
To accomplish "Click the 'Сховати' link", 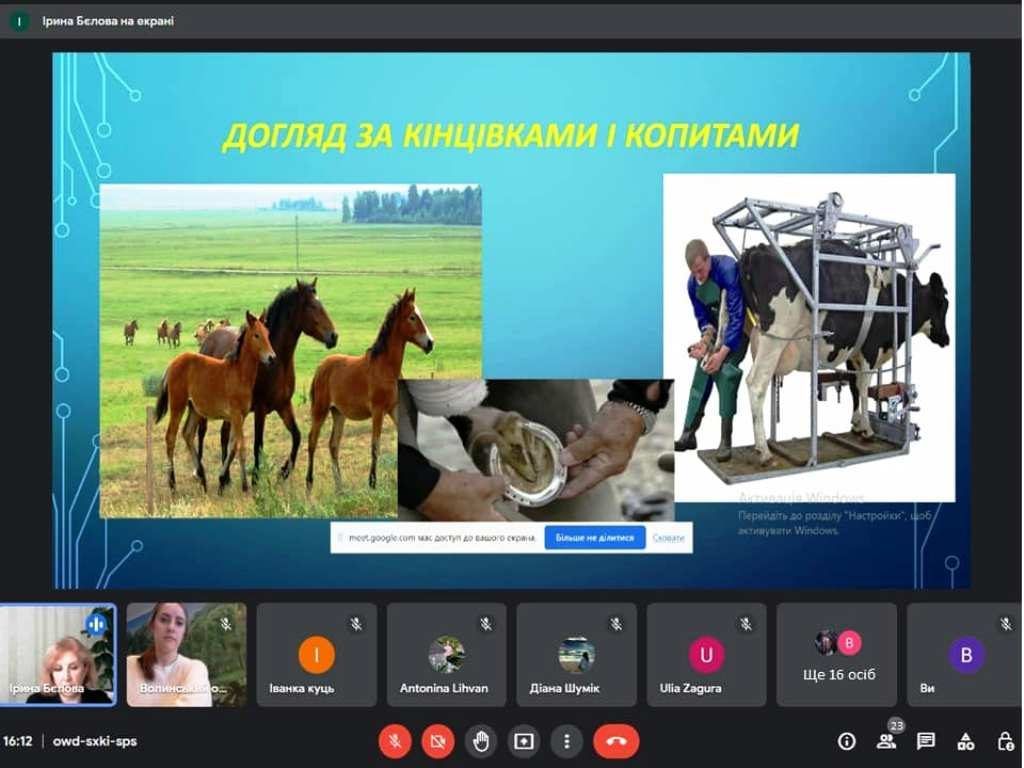I will coord(669,538).
